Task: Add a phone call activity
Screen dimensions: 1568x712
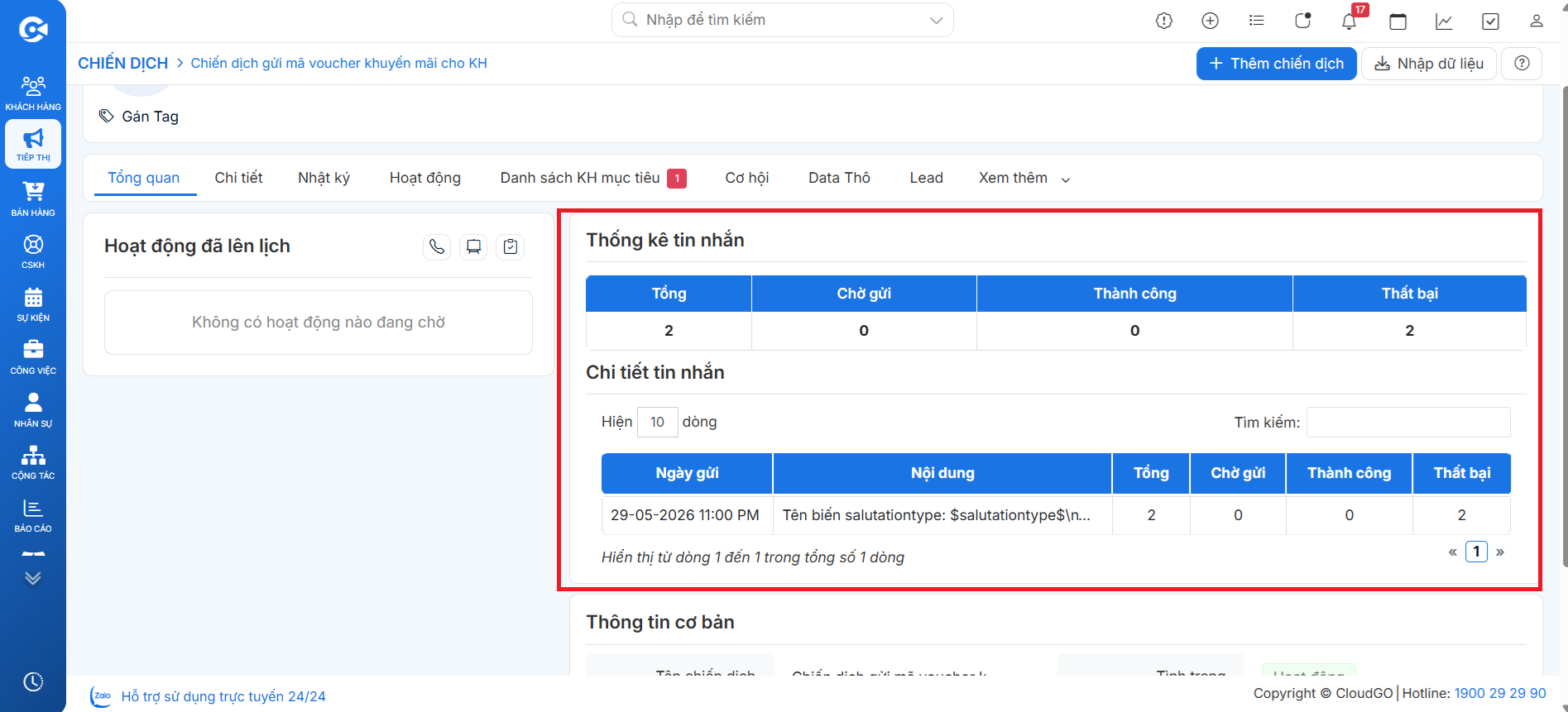Action: tap(437, 246)
